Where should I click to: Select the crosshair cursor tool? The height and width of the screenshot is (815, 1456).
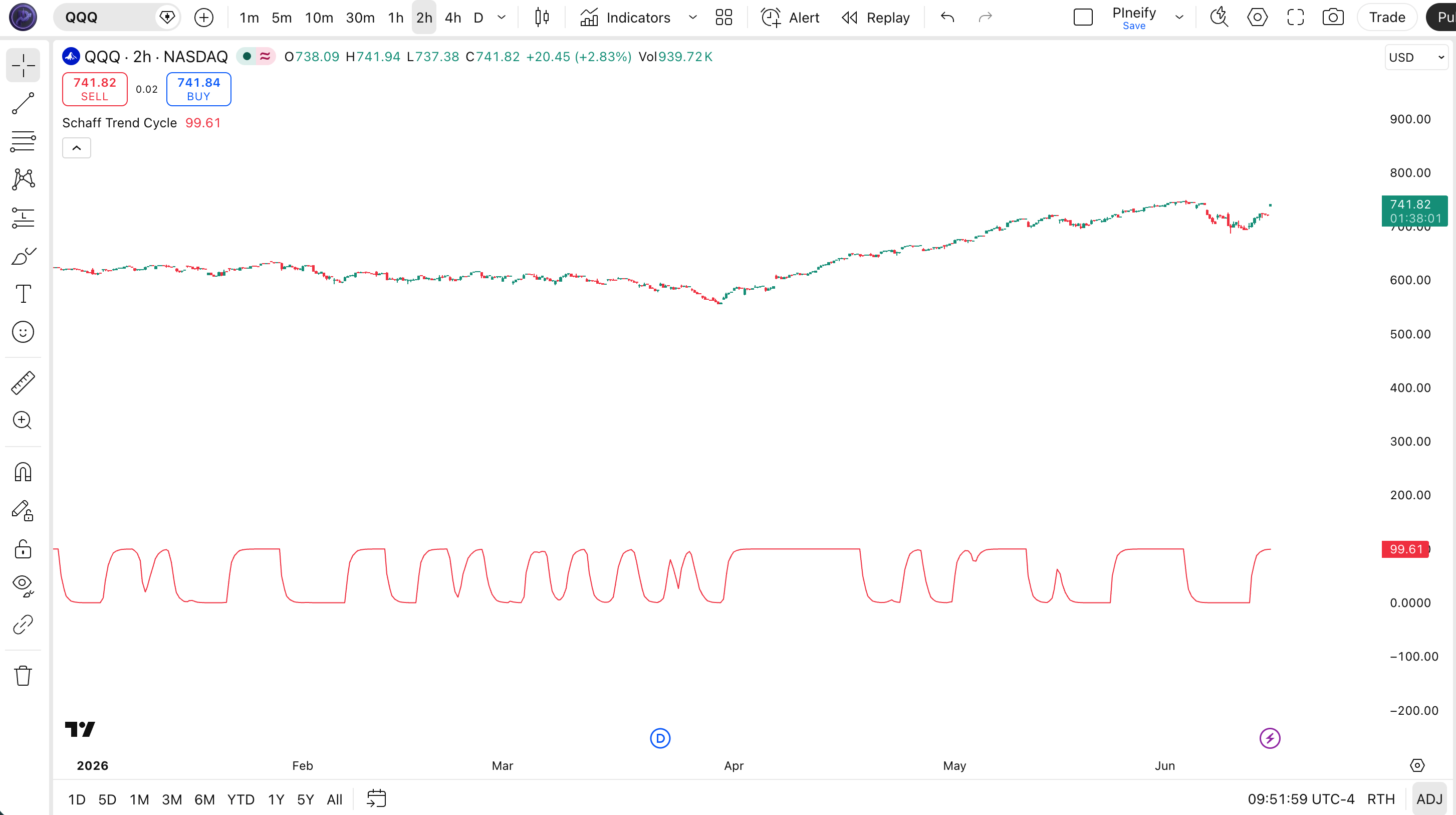(23, 65)
